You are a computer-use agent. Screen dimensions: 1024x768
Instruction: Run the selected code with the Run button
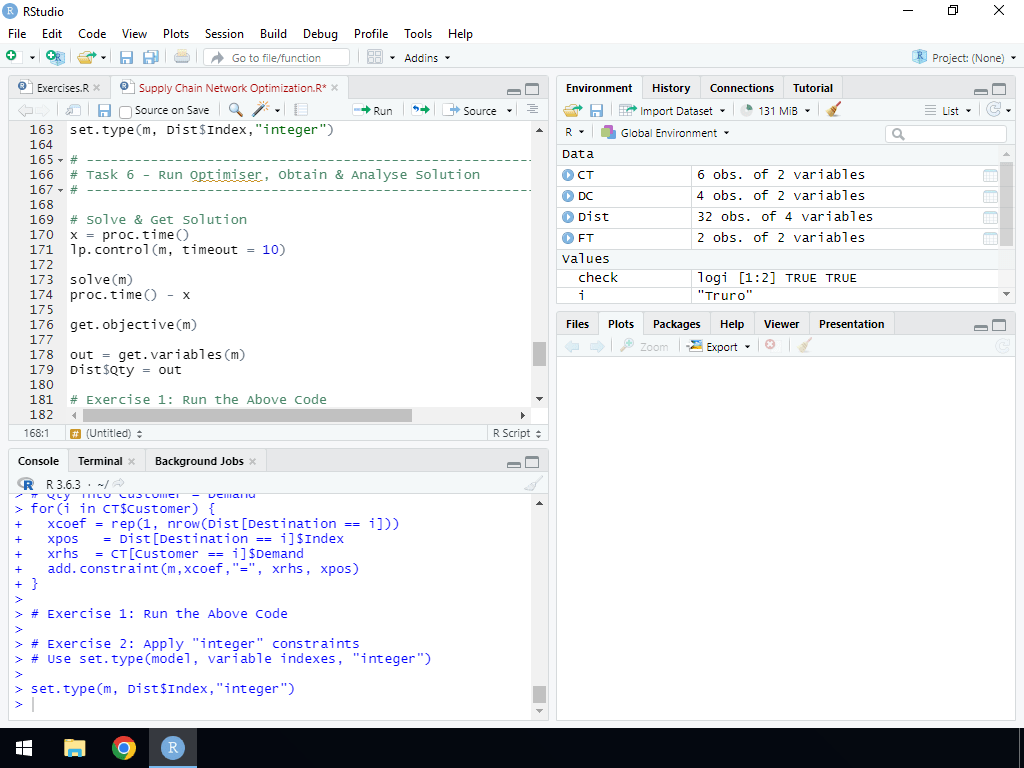click(x=374, y=110)
